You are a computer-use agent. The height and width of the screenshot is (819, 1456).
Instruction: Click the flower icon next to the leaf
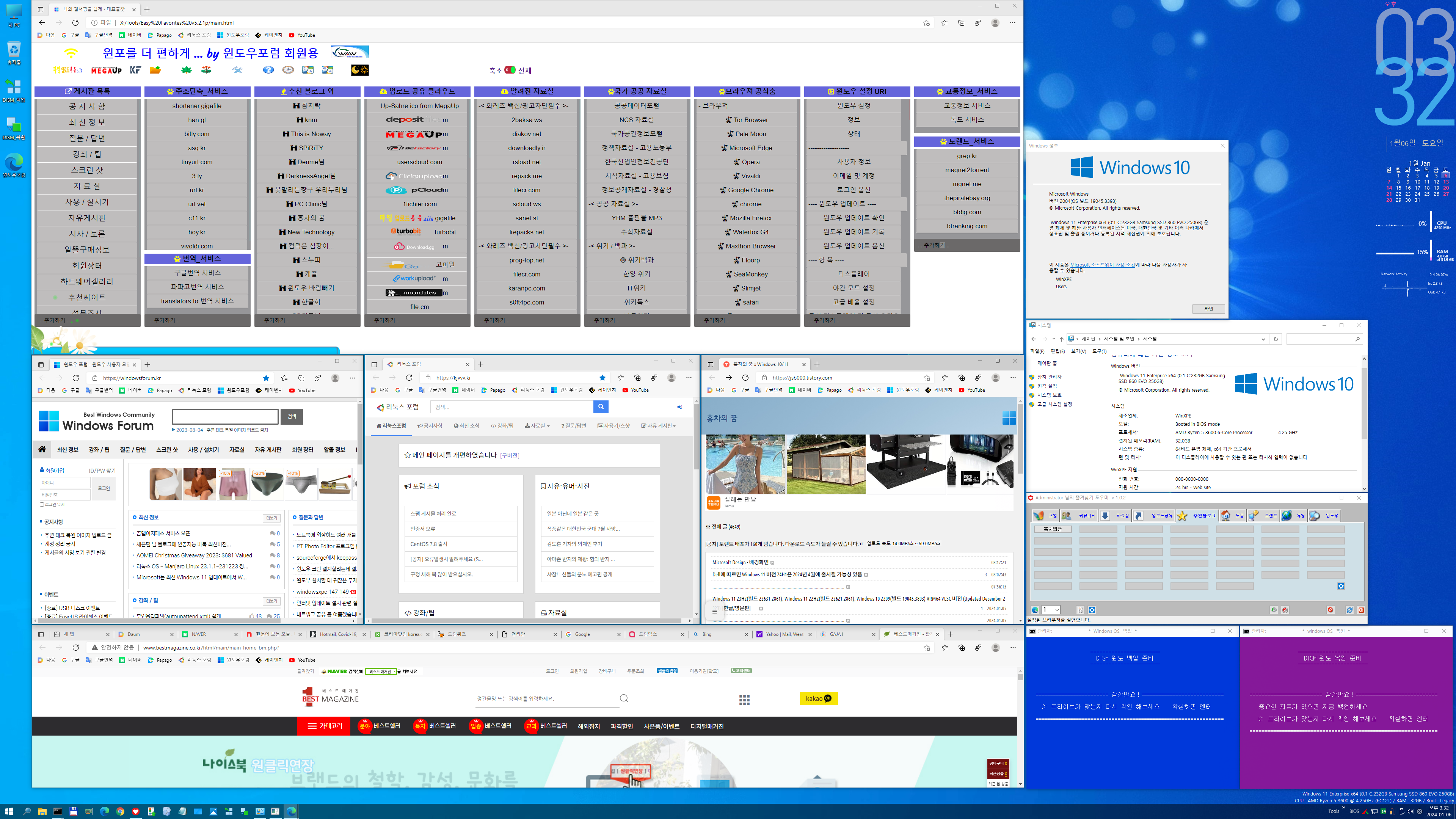206,70
